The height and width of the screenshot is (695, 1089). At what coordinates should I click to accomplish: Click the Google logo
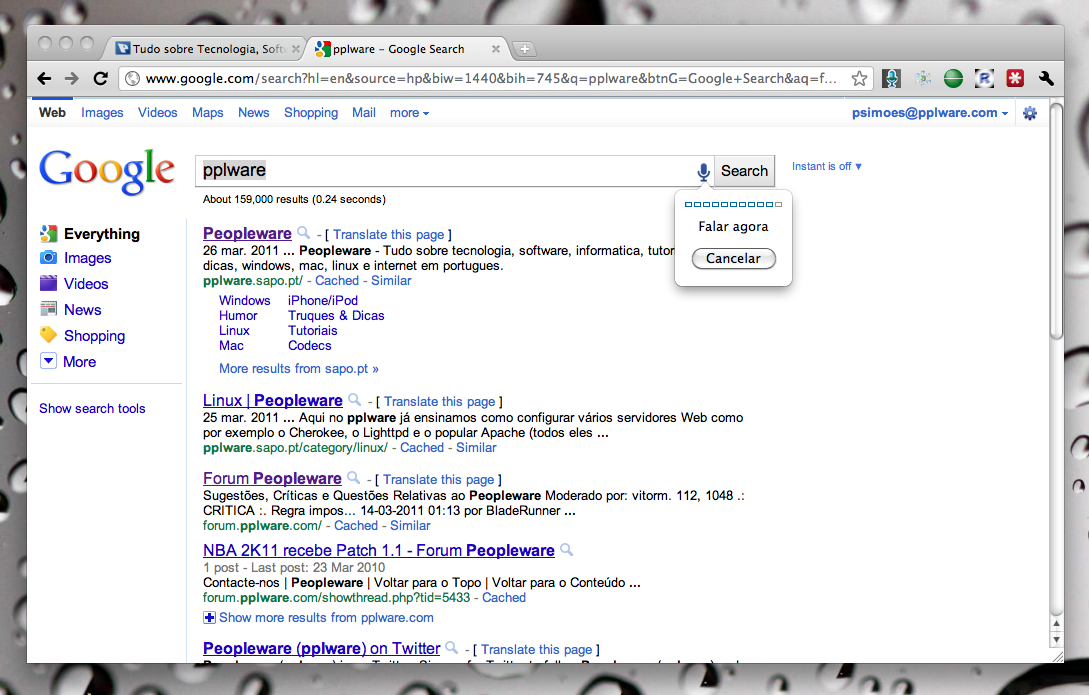[x=106, y=171]
